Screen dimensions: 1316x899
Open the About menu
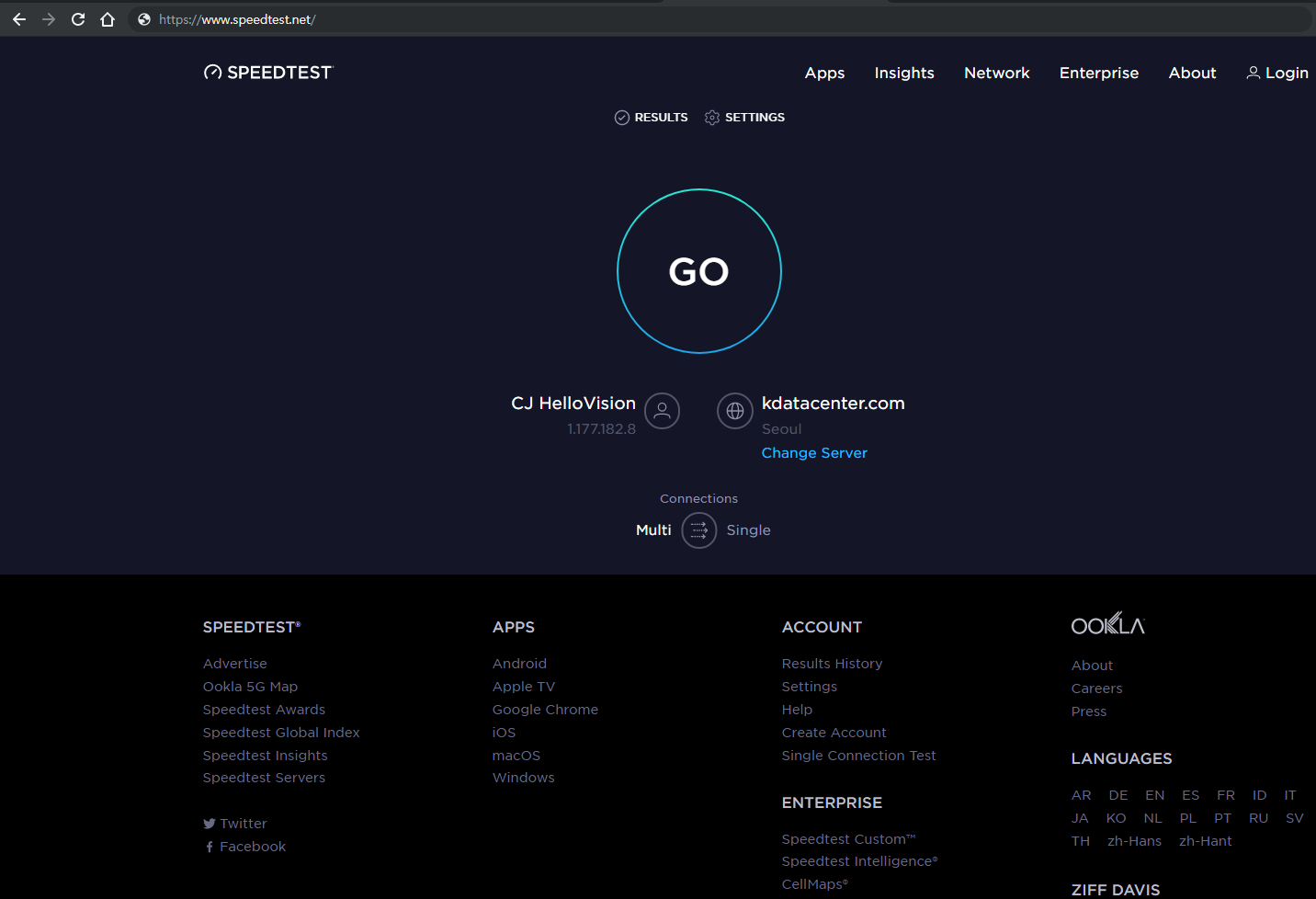[1193, 73]
